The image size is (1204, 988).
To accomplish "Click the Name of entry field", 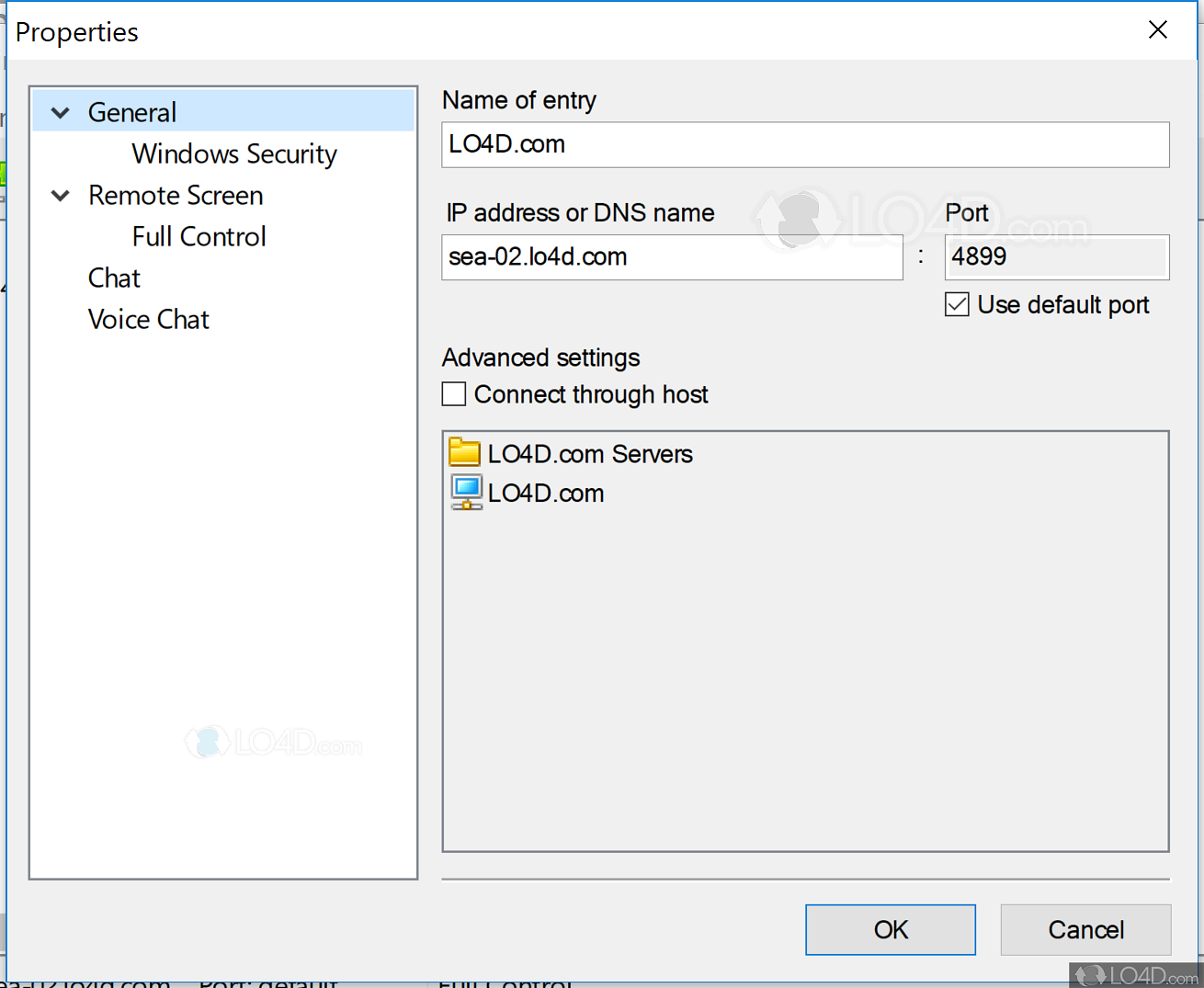I will click(805, 145).
